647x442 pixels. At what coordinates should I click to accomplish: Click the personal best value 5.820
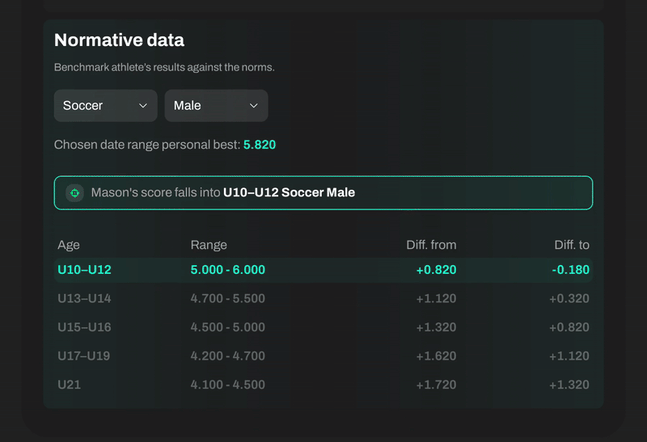pos(259,145)
